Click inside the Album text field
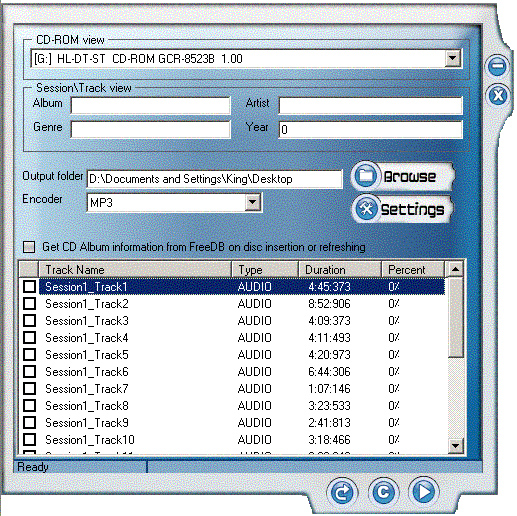Screen dimensions: 517x516 [x=150, y=106]
